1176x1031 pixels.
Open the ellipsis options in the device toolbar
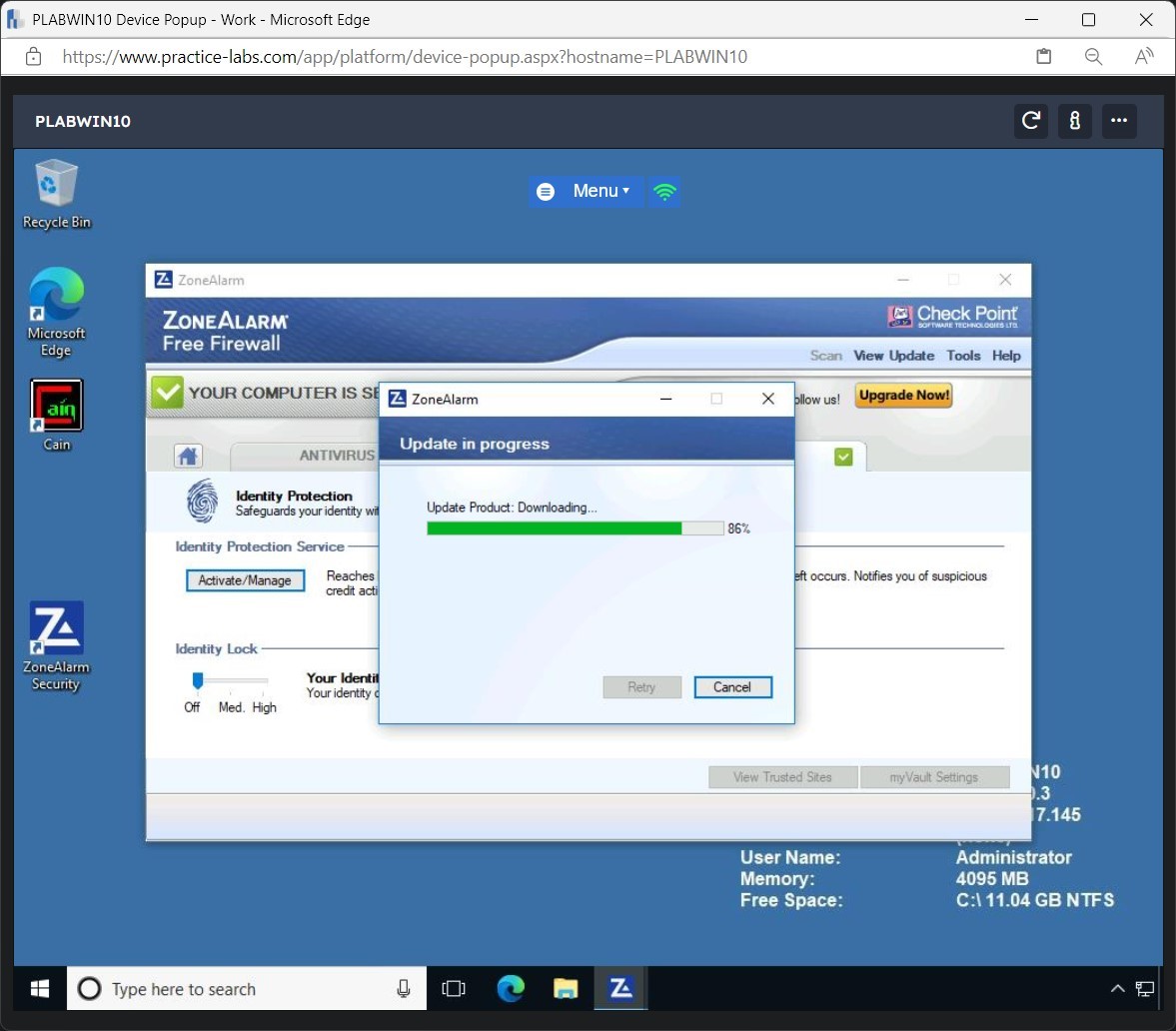coord(1119,121)
